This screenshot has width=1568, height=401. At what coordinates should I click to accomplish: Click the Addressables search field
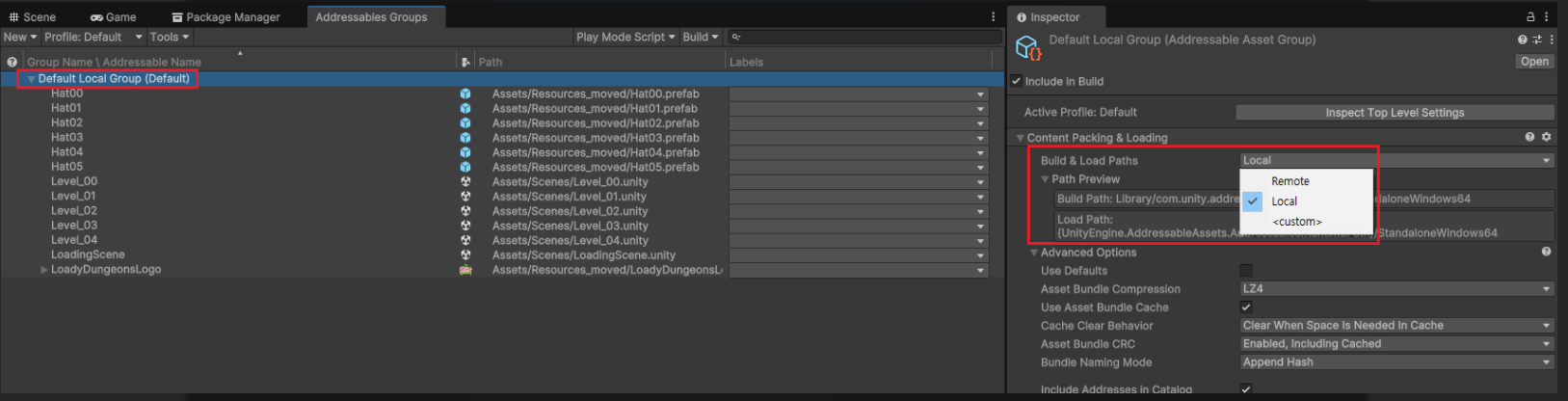[864, 37]
